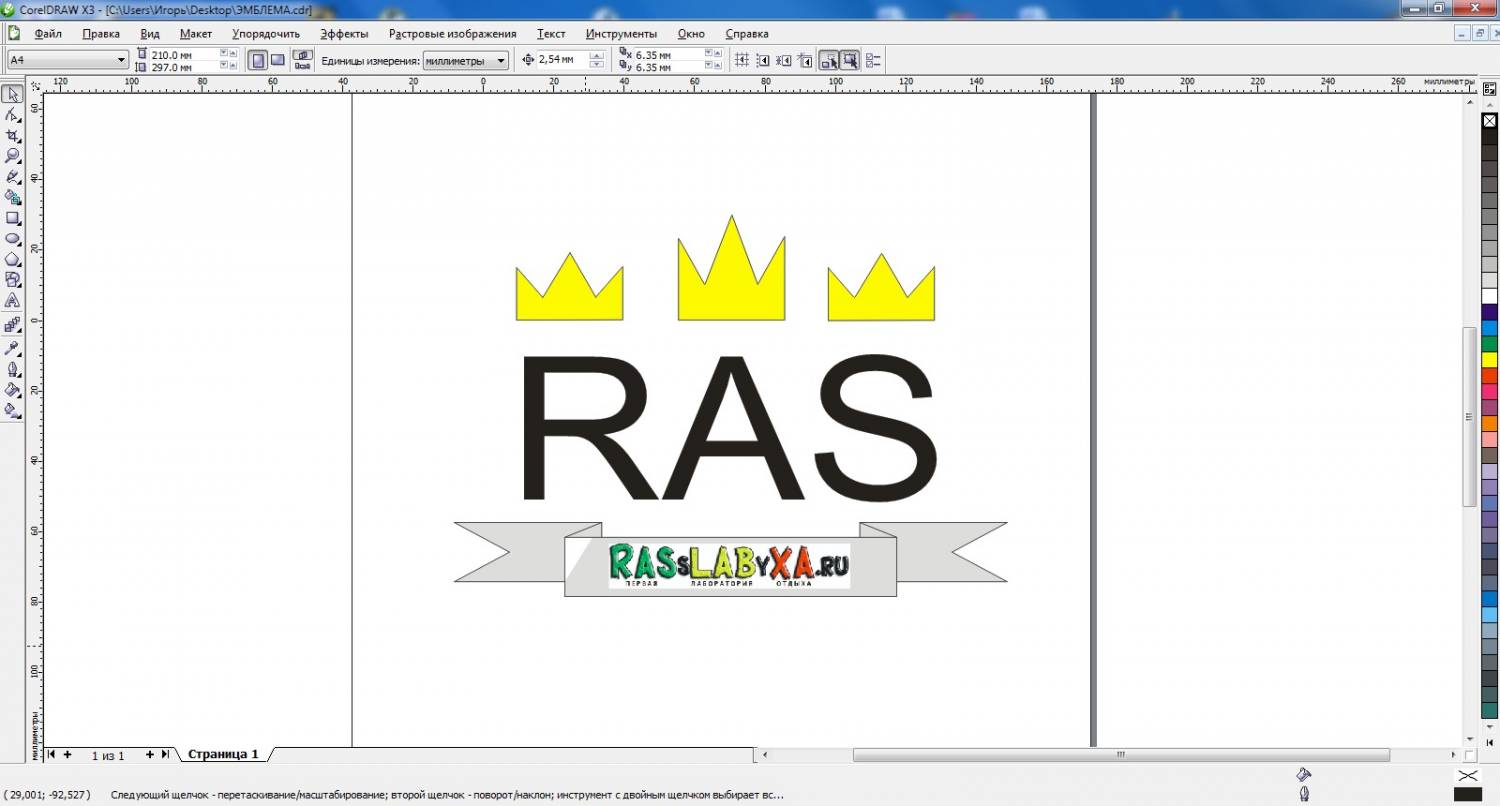This screenshot has width=1500, height=806.
Task: Expand the measurement units dropdown
Action: point(501,60)
